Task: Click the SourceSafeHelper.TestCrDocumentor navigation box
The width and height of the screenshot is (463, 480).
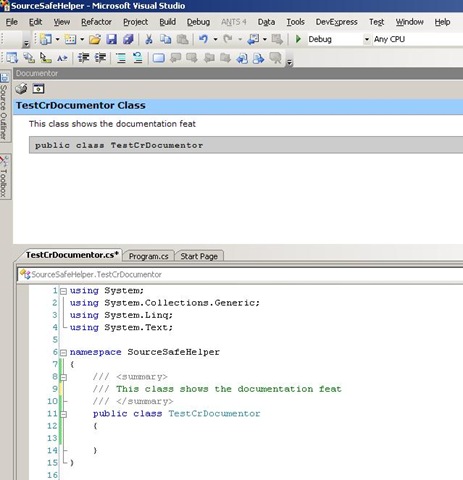Action: pos(240,275)
